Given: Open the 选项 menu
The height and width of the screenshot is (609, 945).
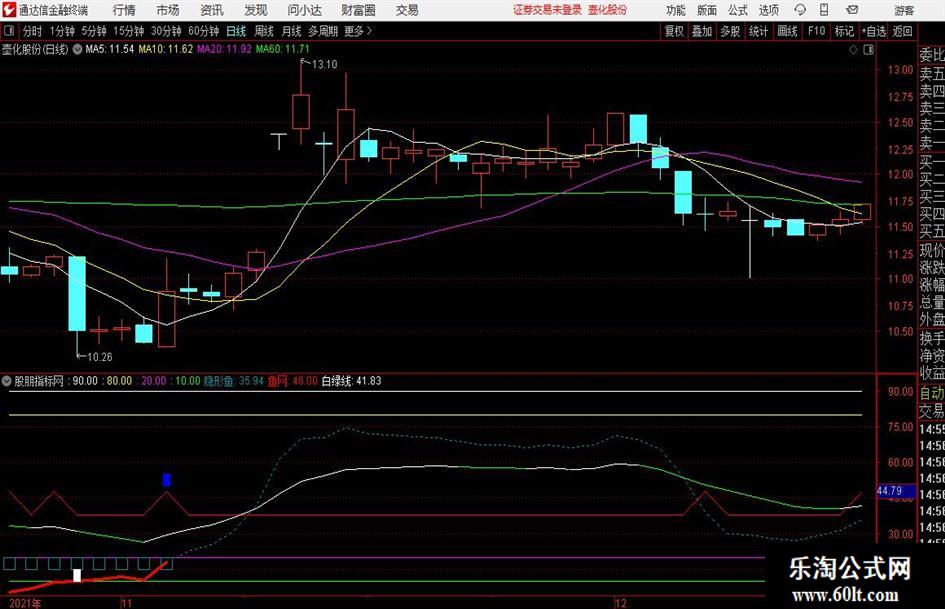Looking at the screenshot, I should click(769, 10).
